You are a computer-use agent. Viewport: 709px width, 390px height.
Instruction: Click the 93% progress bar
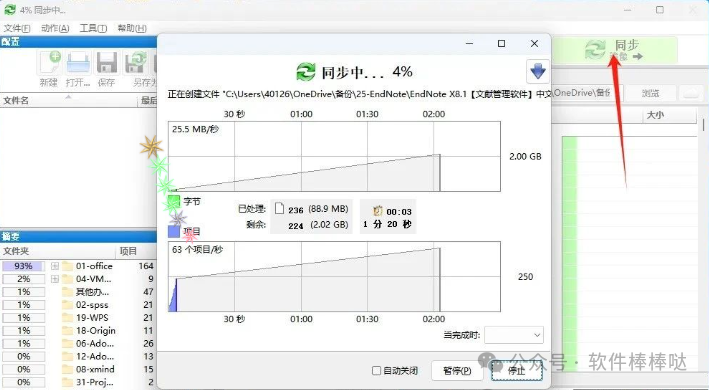24,266
